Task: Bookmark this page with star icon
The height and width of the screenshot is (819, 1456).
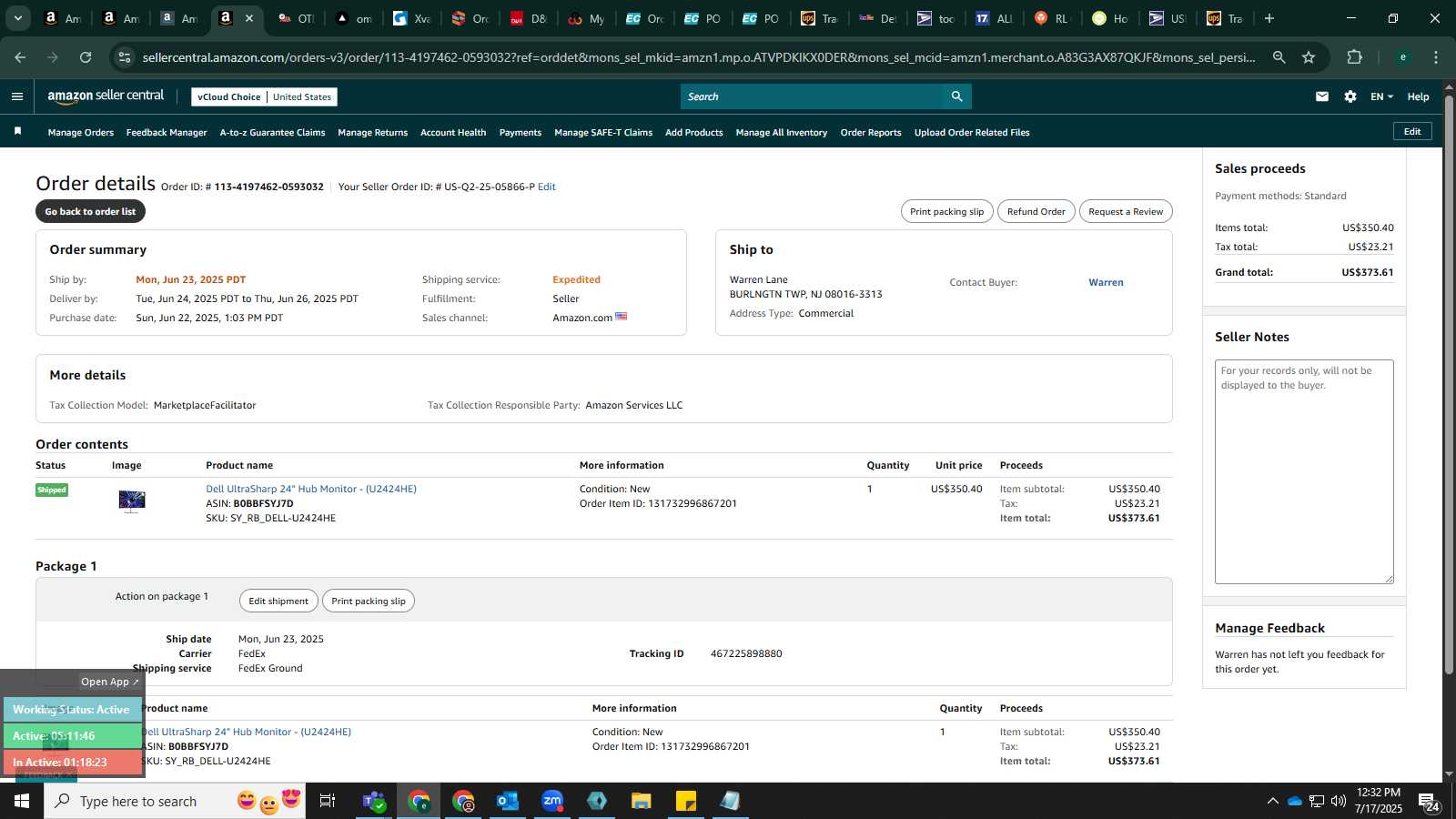Action: [1309, 57]
